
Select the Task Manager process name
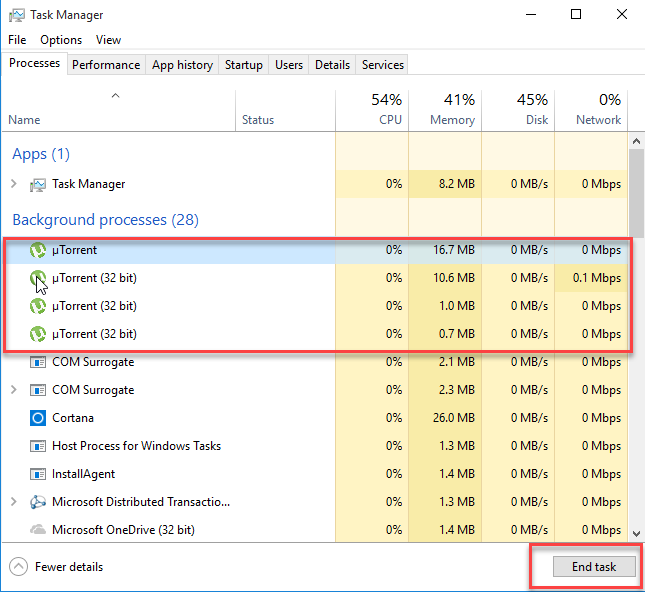88,184
